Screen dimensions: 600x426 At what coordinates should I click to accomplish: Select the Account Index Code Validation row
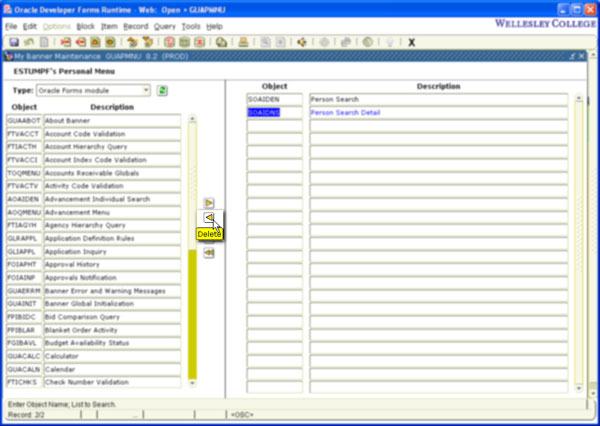pos(94,160)
